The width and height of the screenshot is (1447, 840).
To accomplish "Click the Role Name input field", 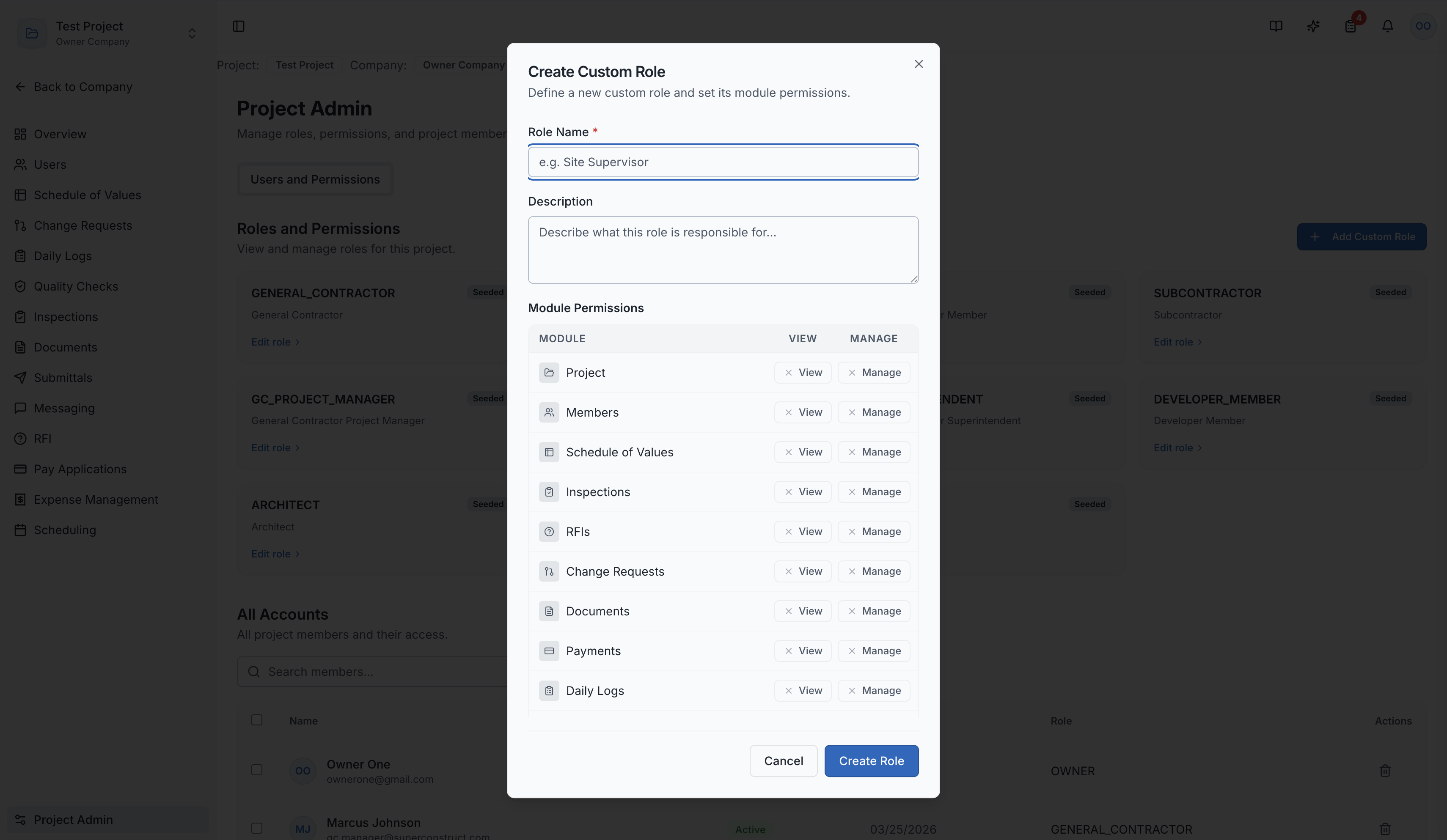I will 723,162.
